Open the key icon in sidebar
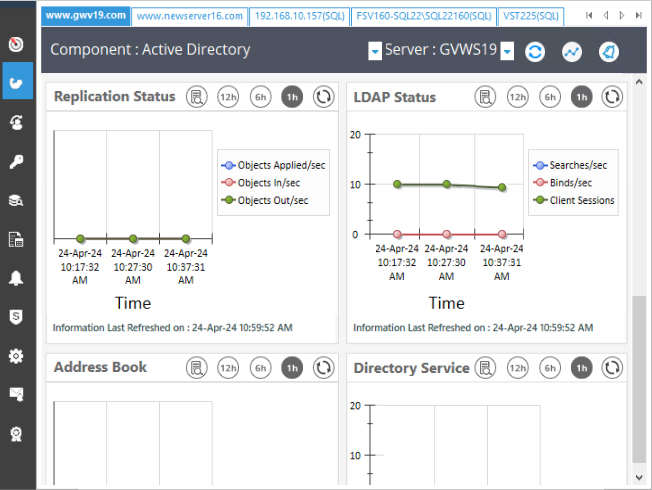 point(16,161)
